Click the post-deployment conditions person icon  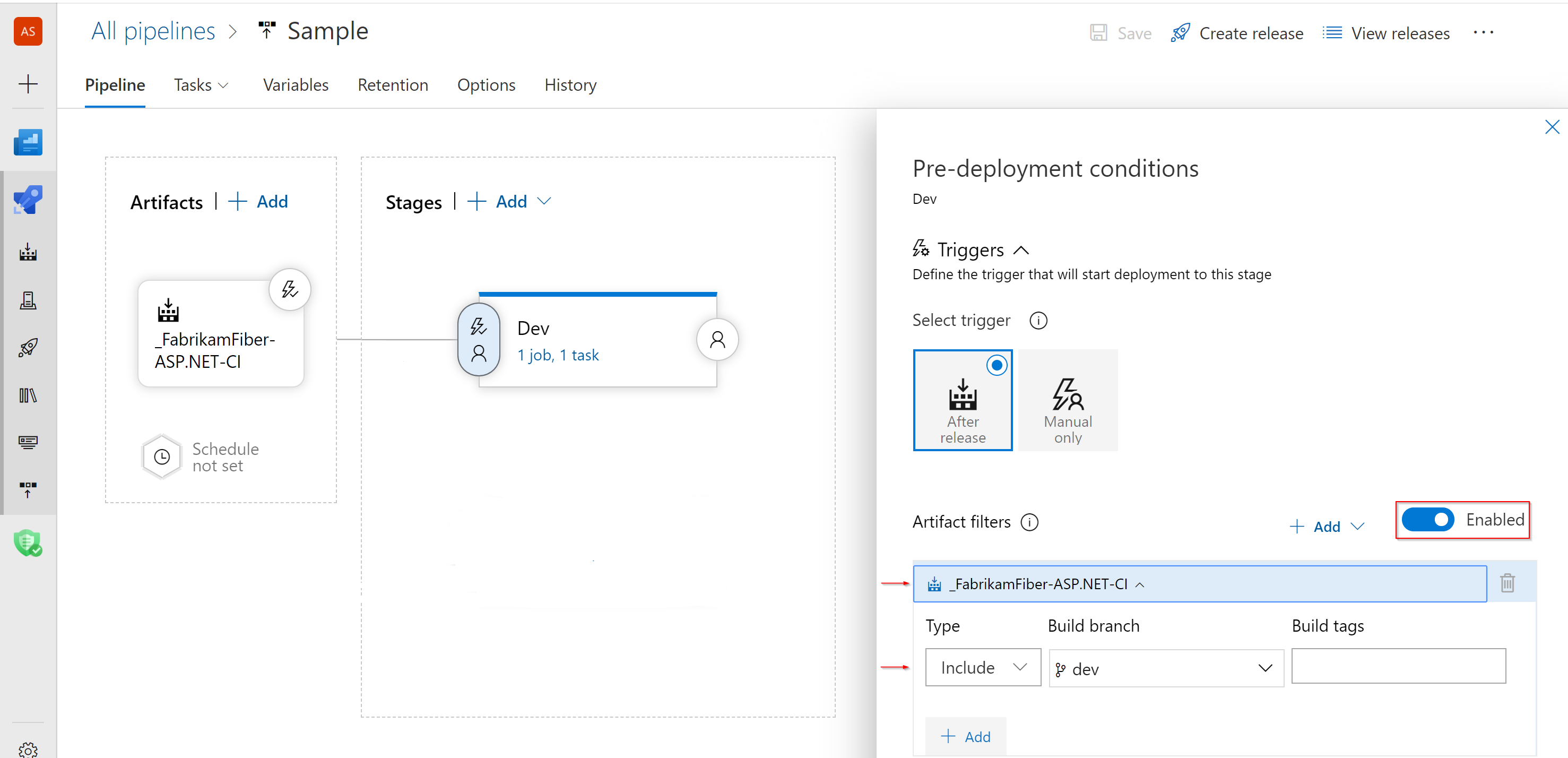point(718,340)
